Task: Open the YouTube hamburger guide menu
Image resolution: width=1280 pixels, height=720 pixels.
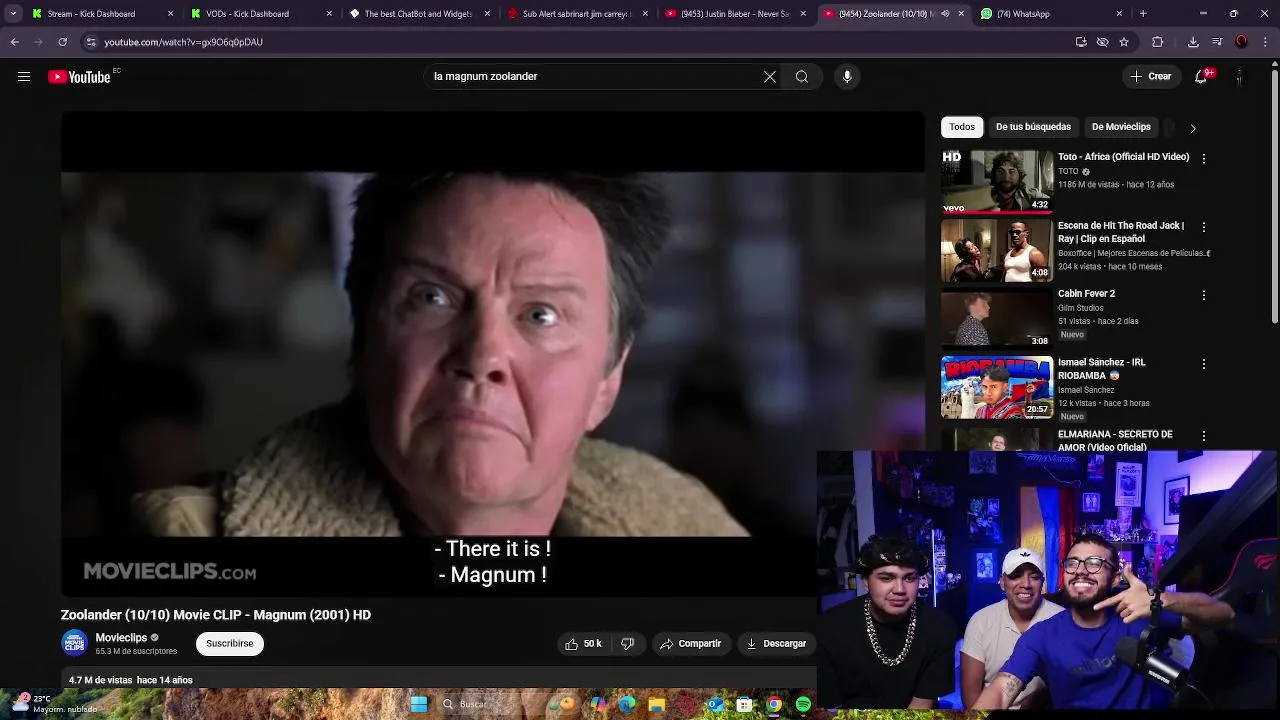Action: point(24,77)
